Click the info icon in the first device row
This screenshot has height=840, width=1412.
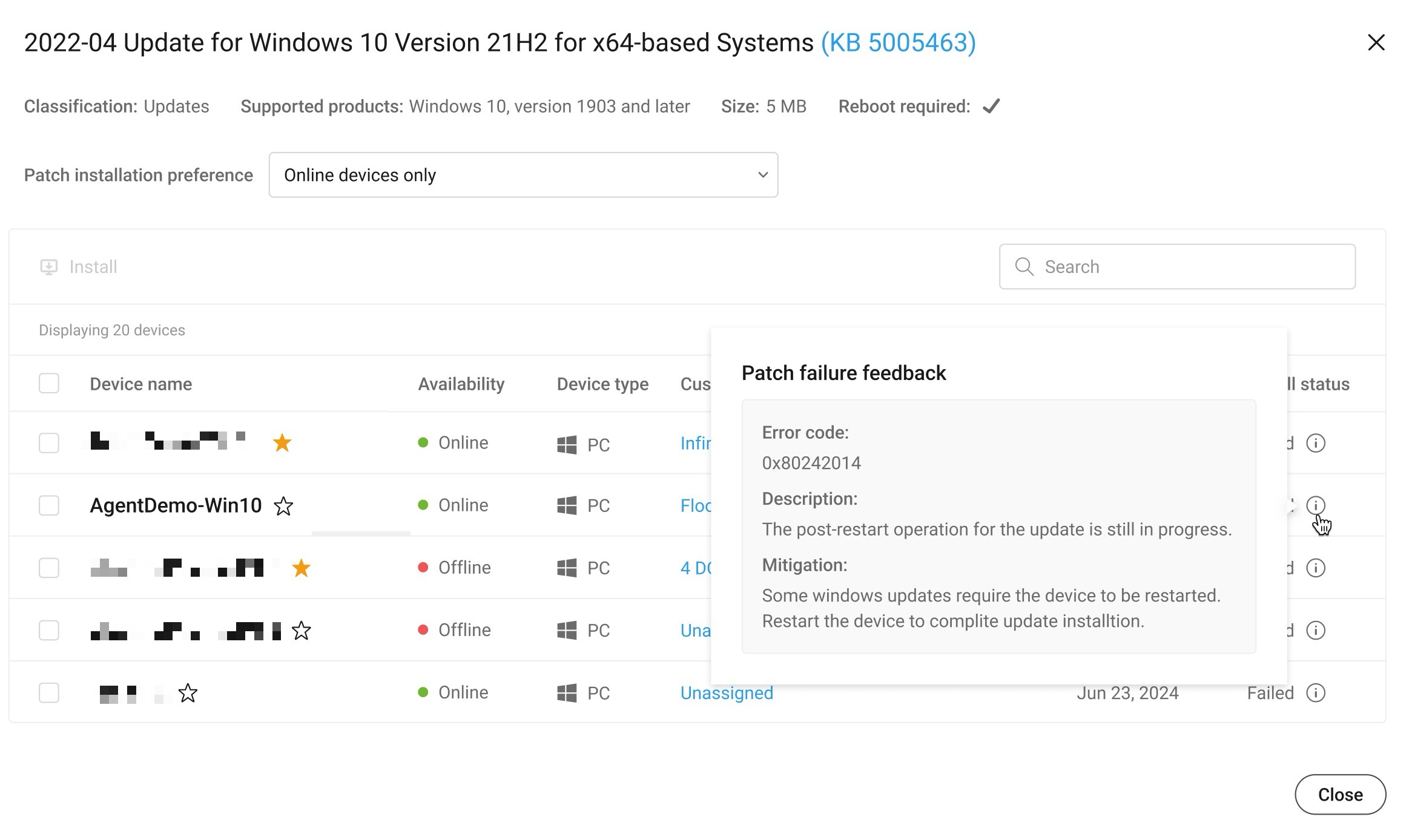pyautogui.click(x=1315, y=443)
